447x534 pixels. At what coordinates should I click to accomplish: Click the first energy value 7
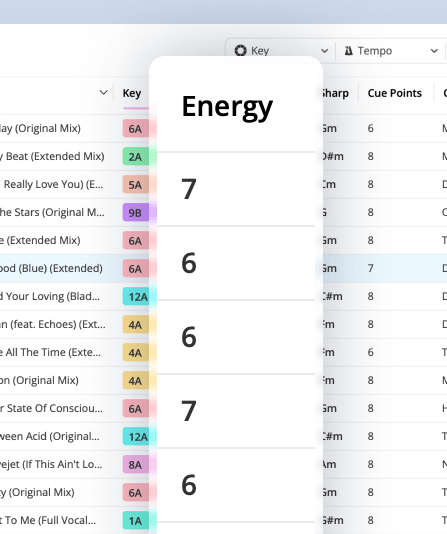[189, 189]
